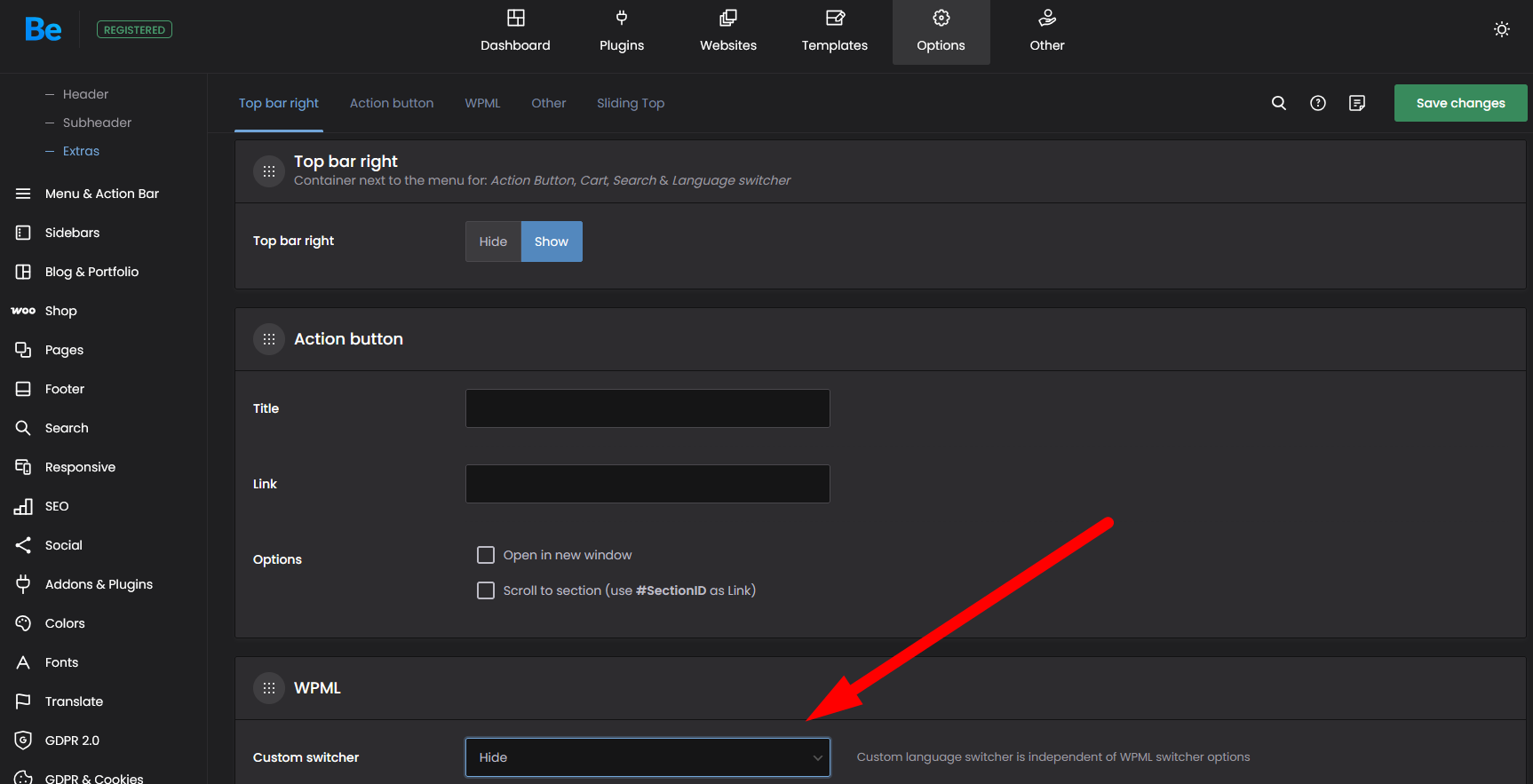Open Templates in the top navigation

pos(834,32)
